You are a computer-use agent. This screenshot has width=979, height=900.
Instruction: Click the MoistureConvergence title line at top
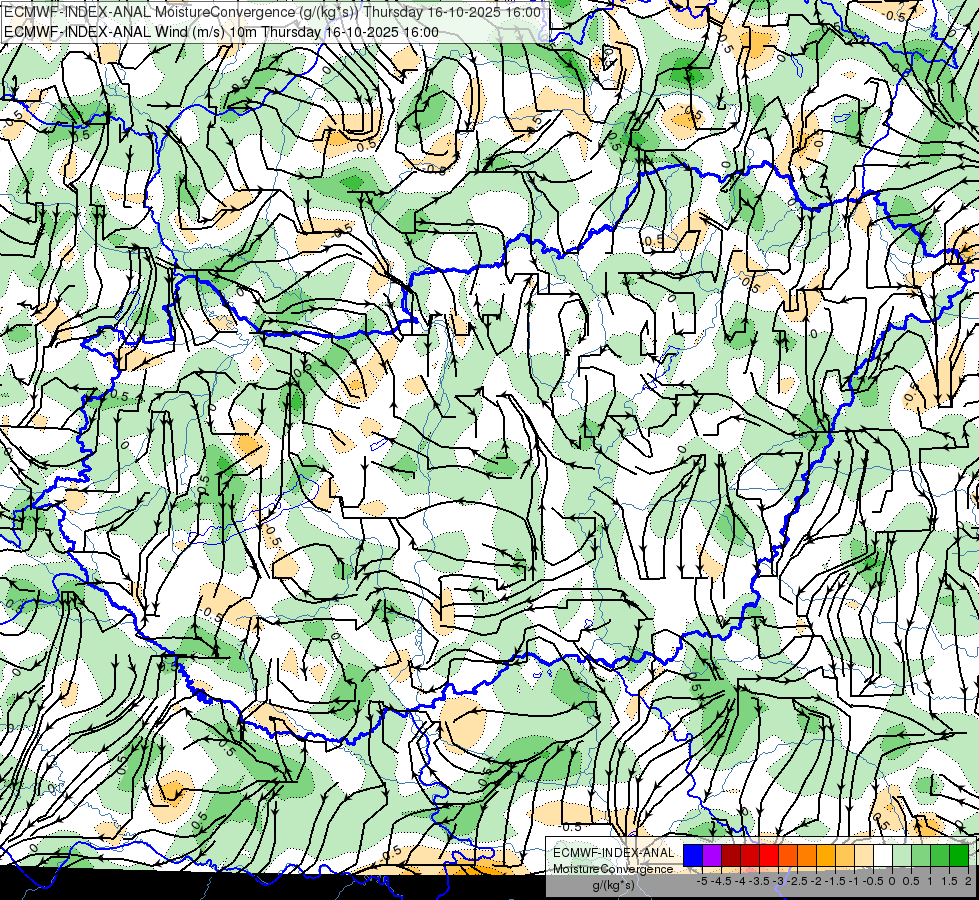pyautogui.click(x=273, y=12)
